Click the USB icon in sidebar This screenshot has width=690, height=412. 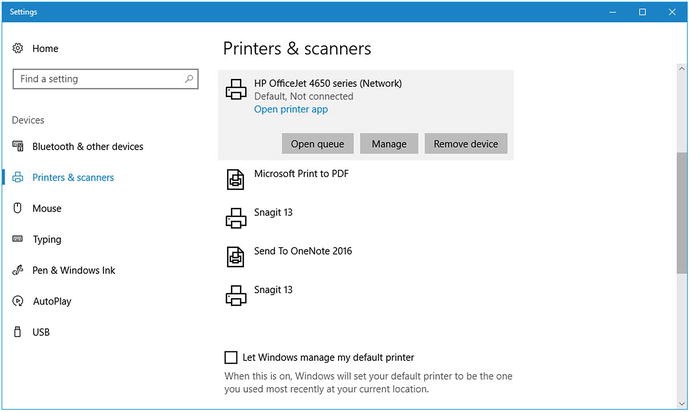[18, 332]
